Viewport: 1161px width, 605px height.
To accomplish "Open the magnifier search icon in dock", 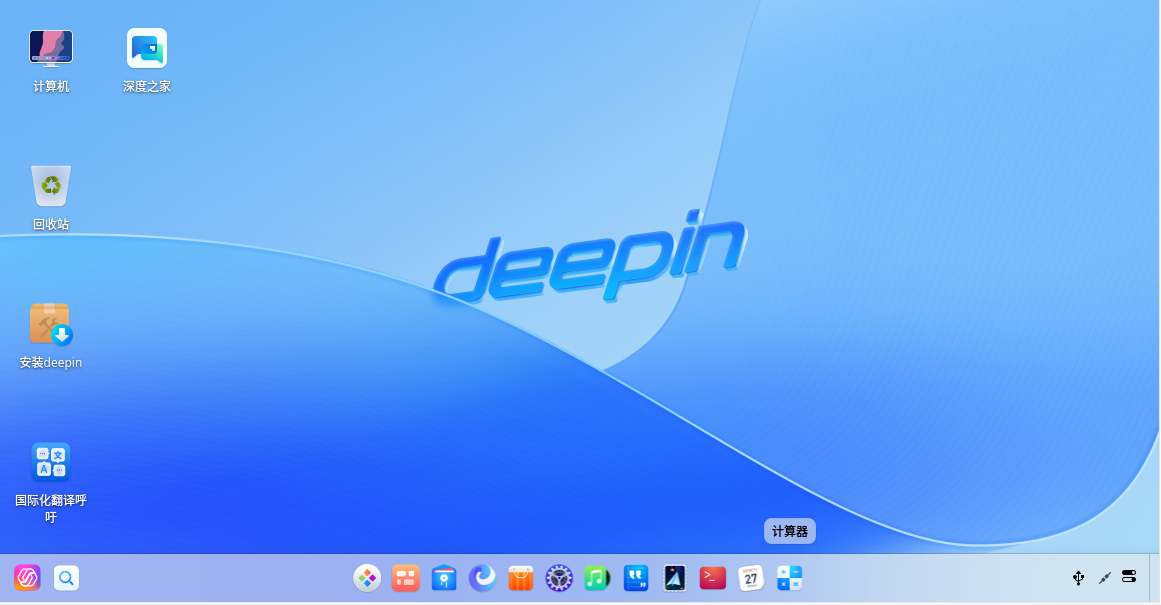I will (x=66, y=578).
